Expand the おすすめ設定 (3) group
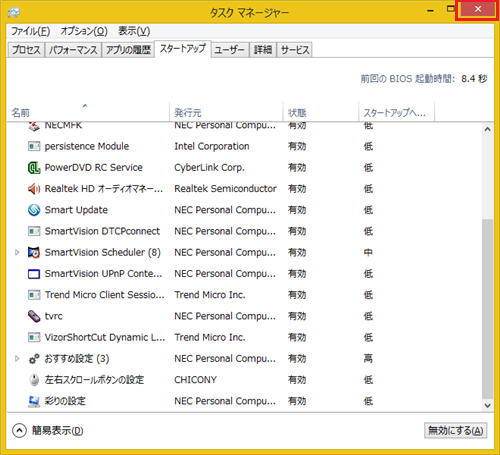The image size is (500, 455). (17, 359)
